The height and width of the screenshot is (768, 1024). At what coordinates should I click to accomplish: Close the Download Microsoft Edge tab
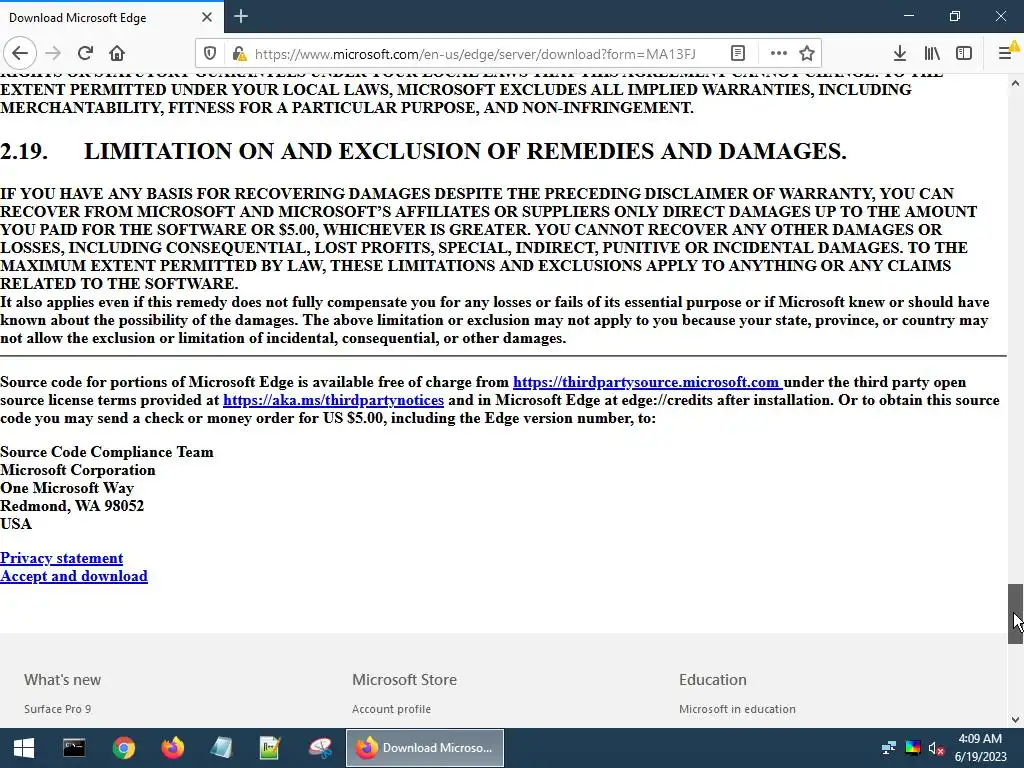click(x=207, y=17)
